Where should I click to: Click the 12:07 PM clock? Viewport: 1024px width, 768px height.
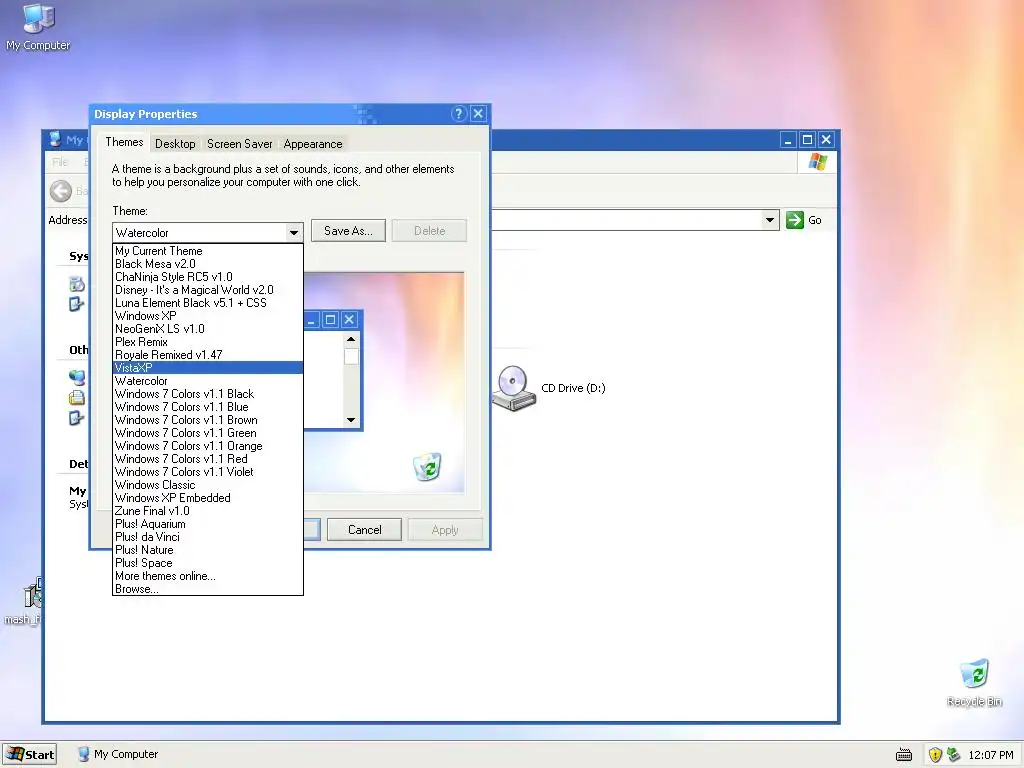click(x=991, y=755)
